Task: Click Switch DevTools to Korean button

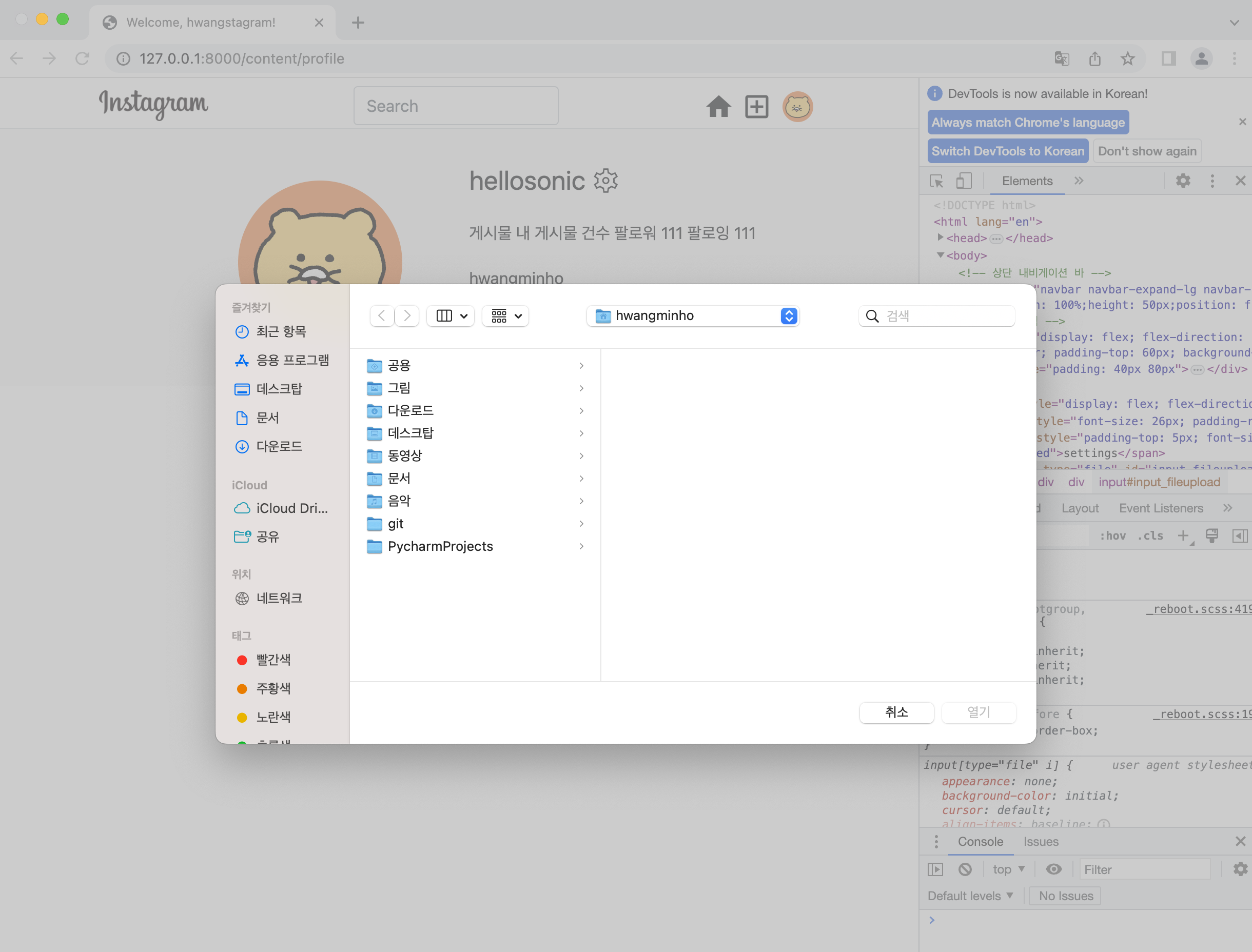Action: 1007,151
